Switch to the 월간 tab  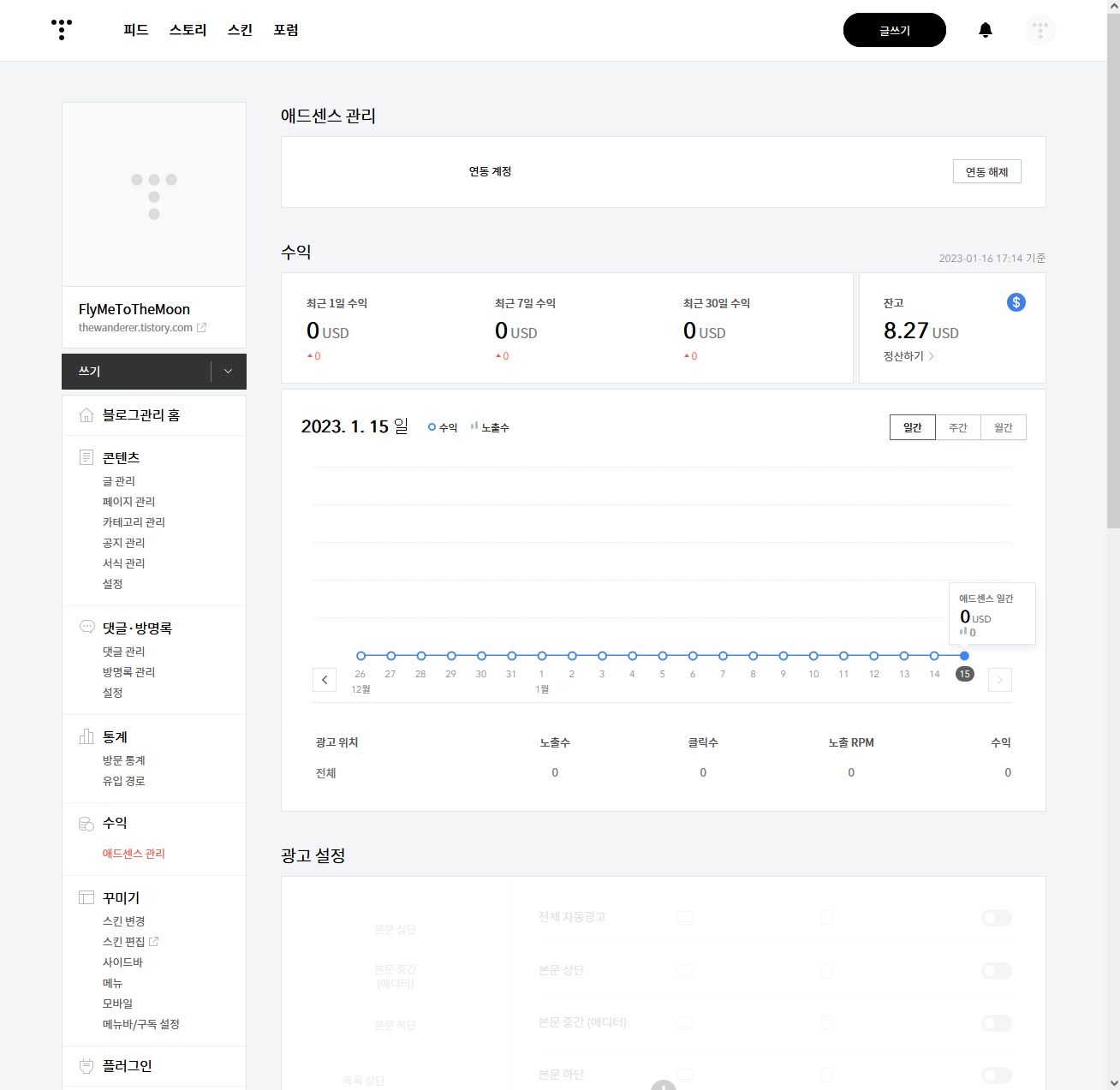1004,427
